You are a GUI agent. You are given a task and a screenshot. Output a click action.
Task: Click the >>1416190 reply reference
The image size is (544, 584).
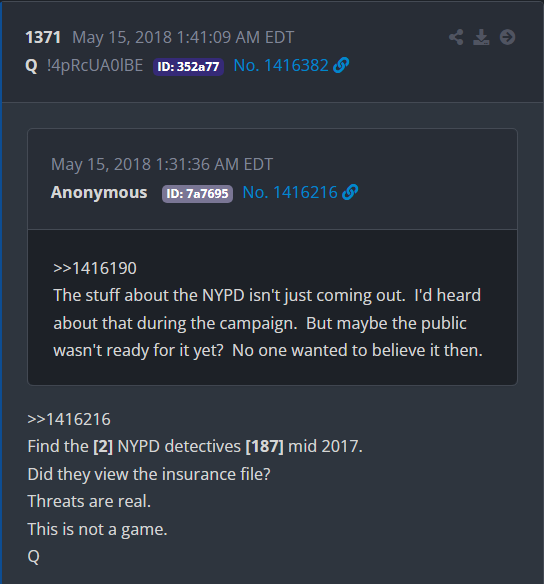click(95, 268)
